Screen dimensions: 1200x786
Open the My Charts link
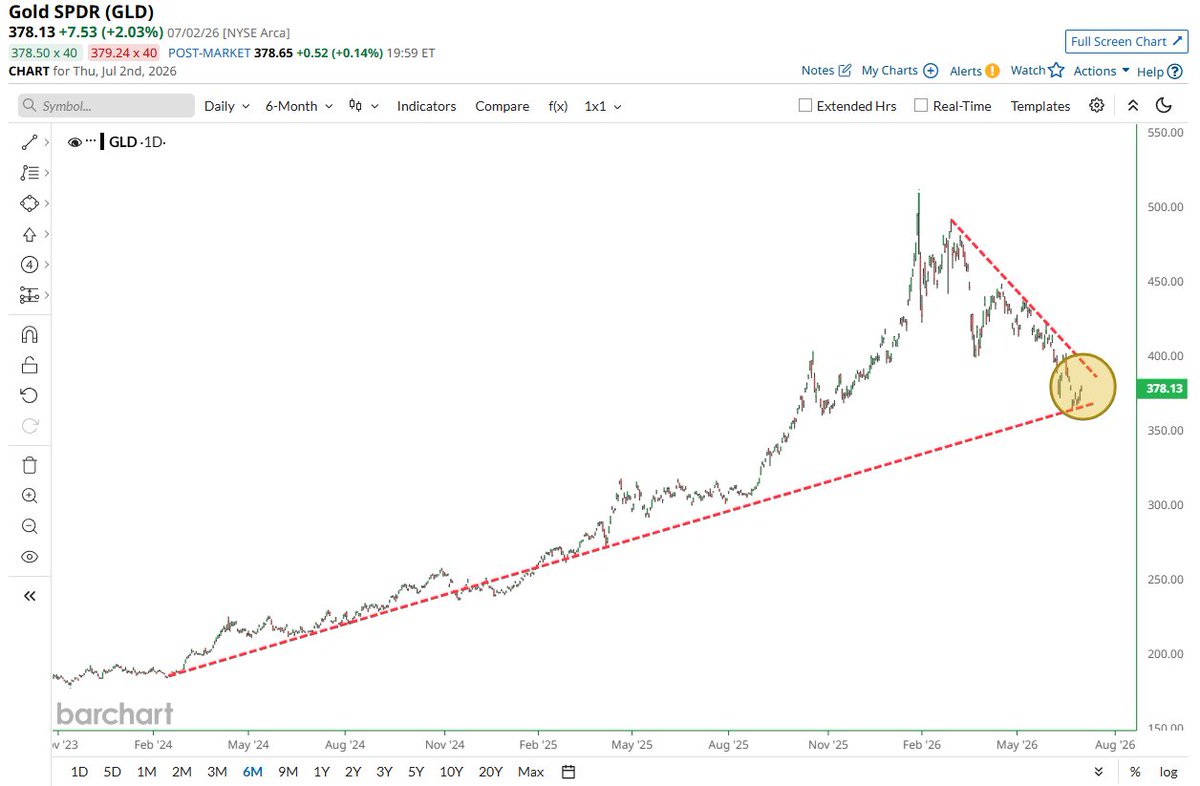(x=889, y=70)
